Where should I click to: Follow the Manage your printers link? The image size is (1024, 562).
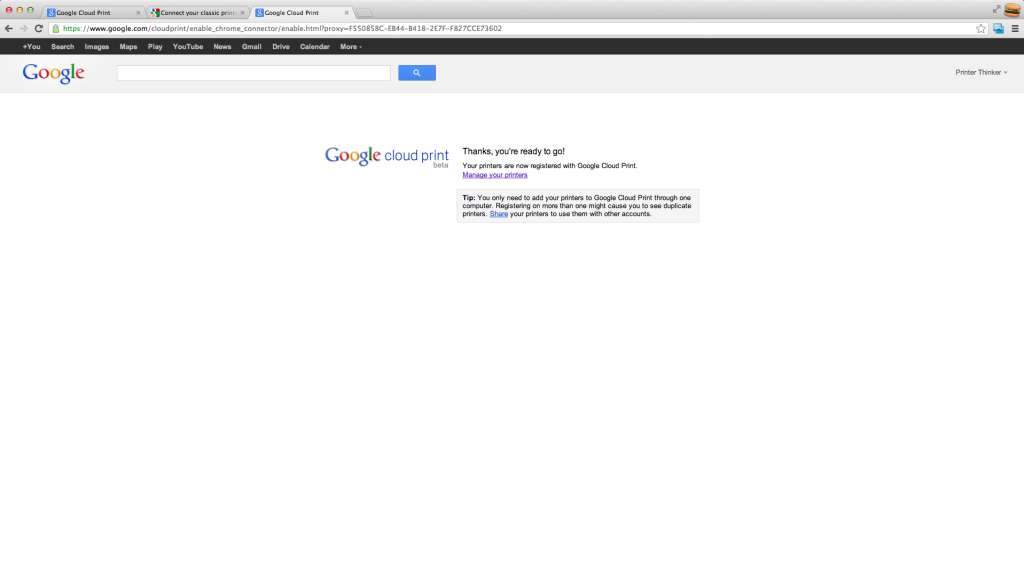(494, 175)
